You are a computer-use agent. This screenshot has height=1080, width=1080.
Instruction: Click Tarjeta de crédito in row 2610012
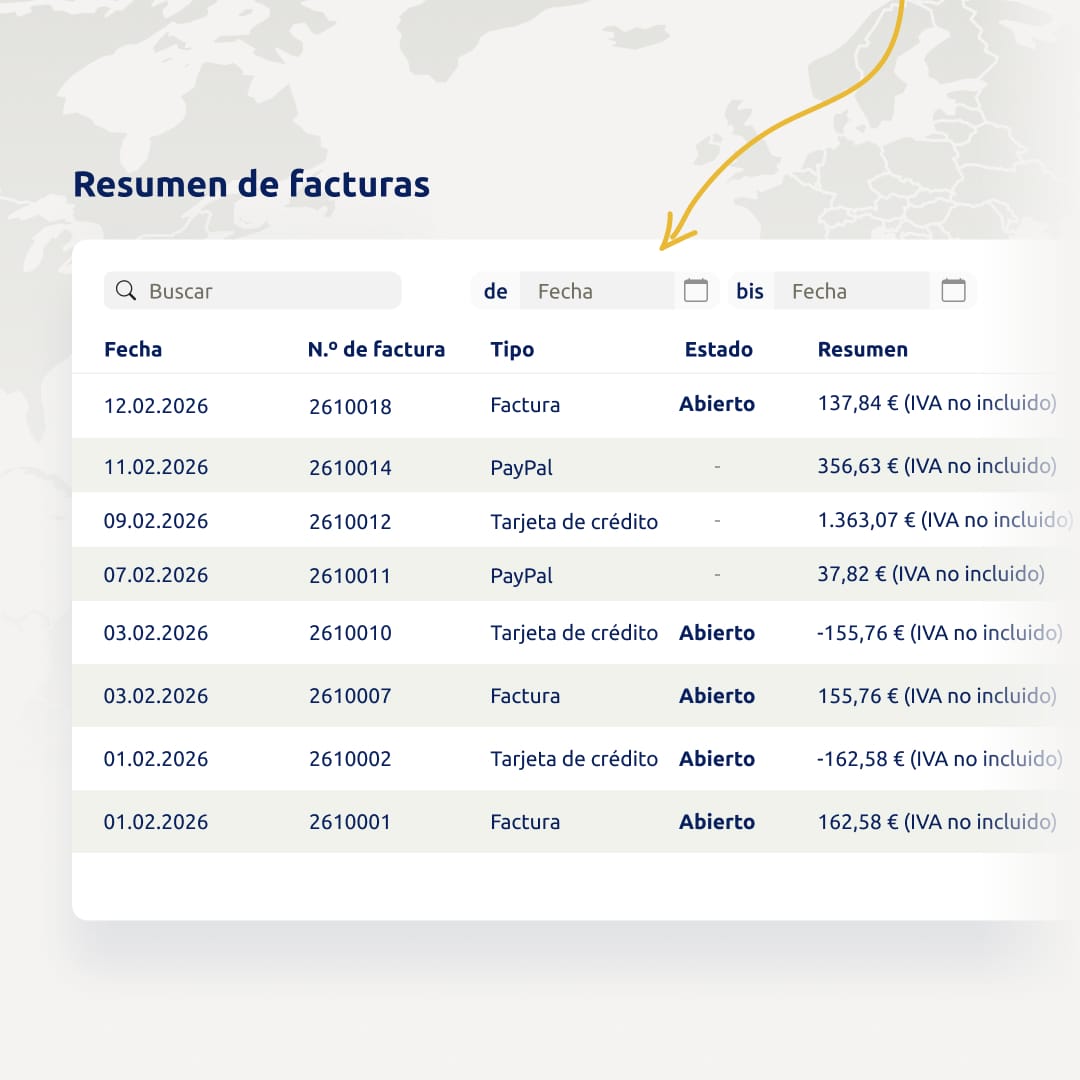[574, 521]
